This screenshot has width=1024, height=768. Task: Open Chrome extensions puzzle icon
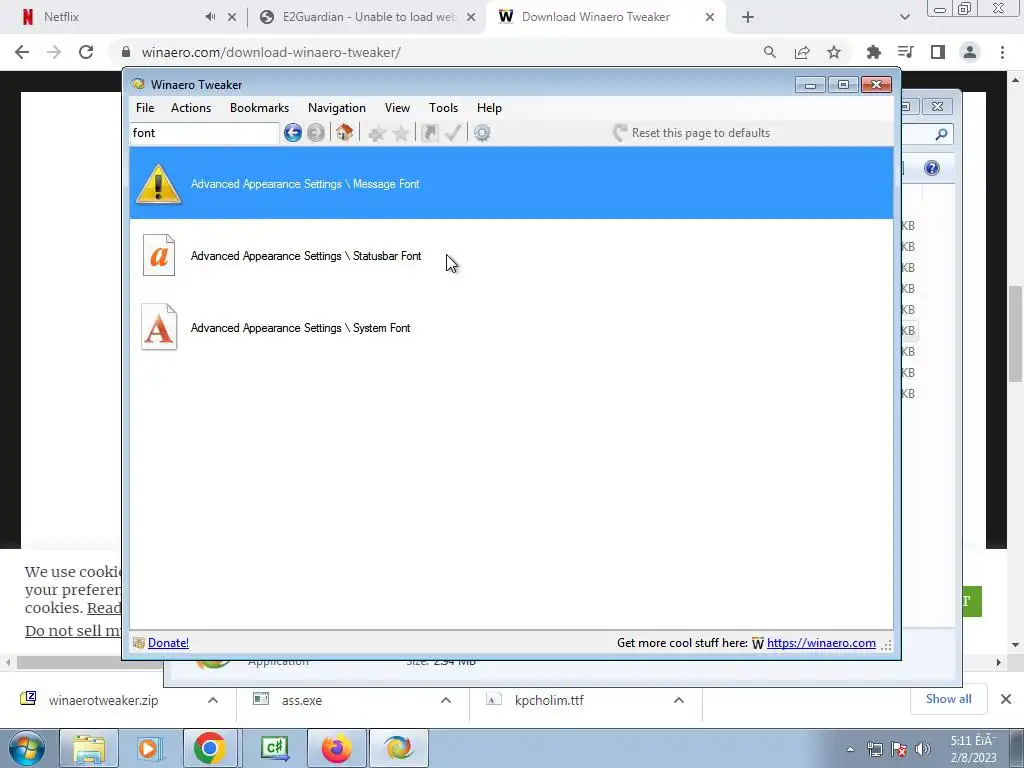click(874, 52)
